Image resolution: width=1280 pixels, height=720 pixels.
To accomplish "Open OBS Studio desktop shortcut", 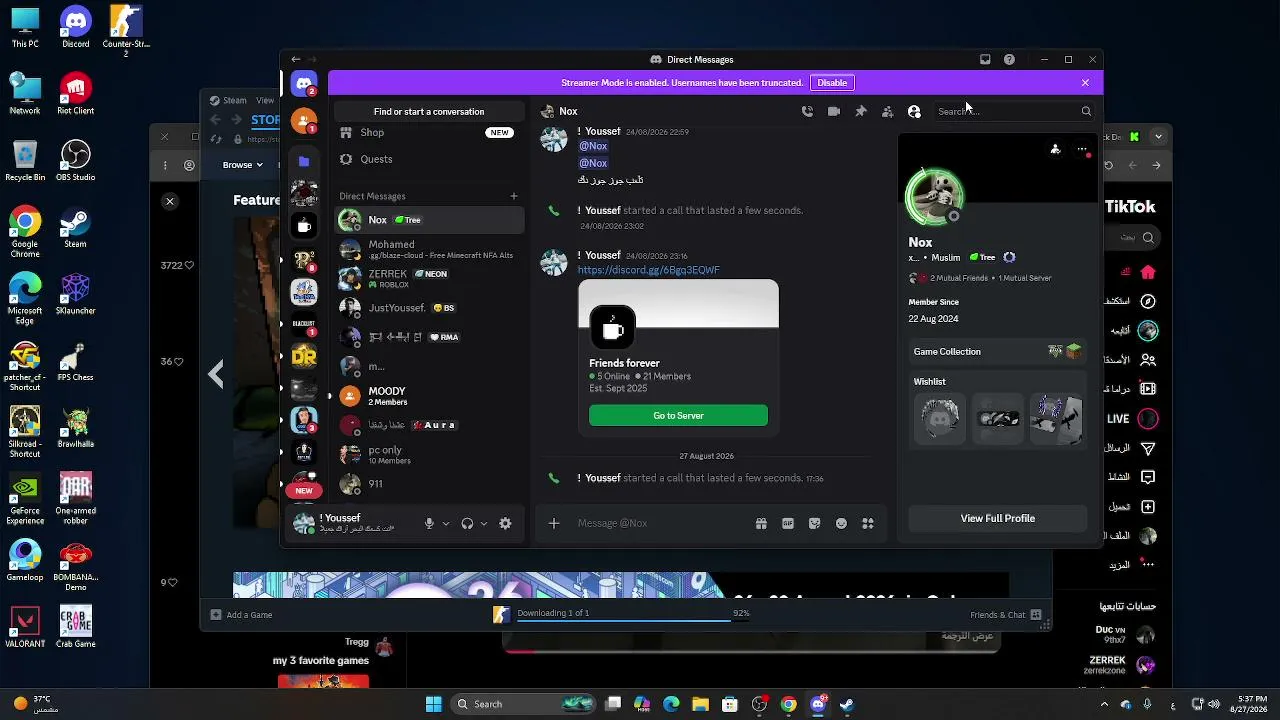I will 76,160.
